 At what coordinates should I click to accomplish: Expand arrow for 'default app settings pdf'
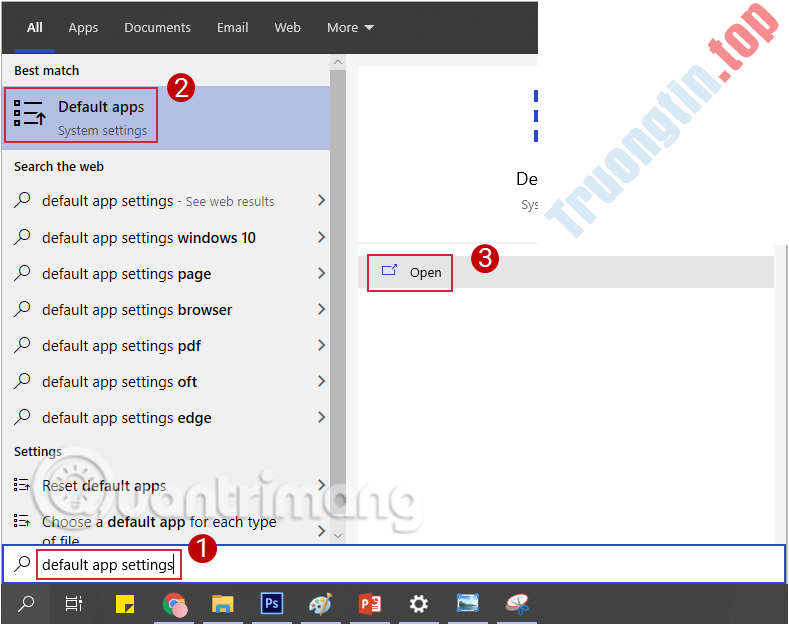tap(321, 345)
